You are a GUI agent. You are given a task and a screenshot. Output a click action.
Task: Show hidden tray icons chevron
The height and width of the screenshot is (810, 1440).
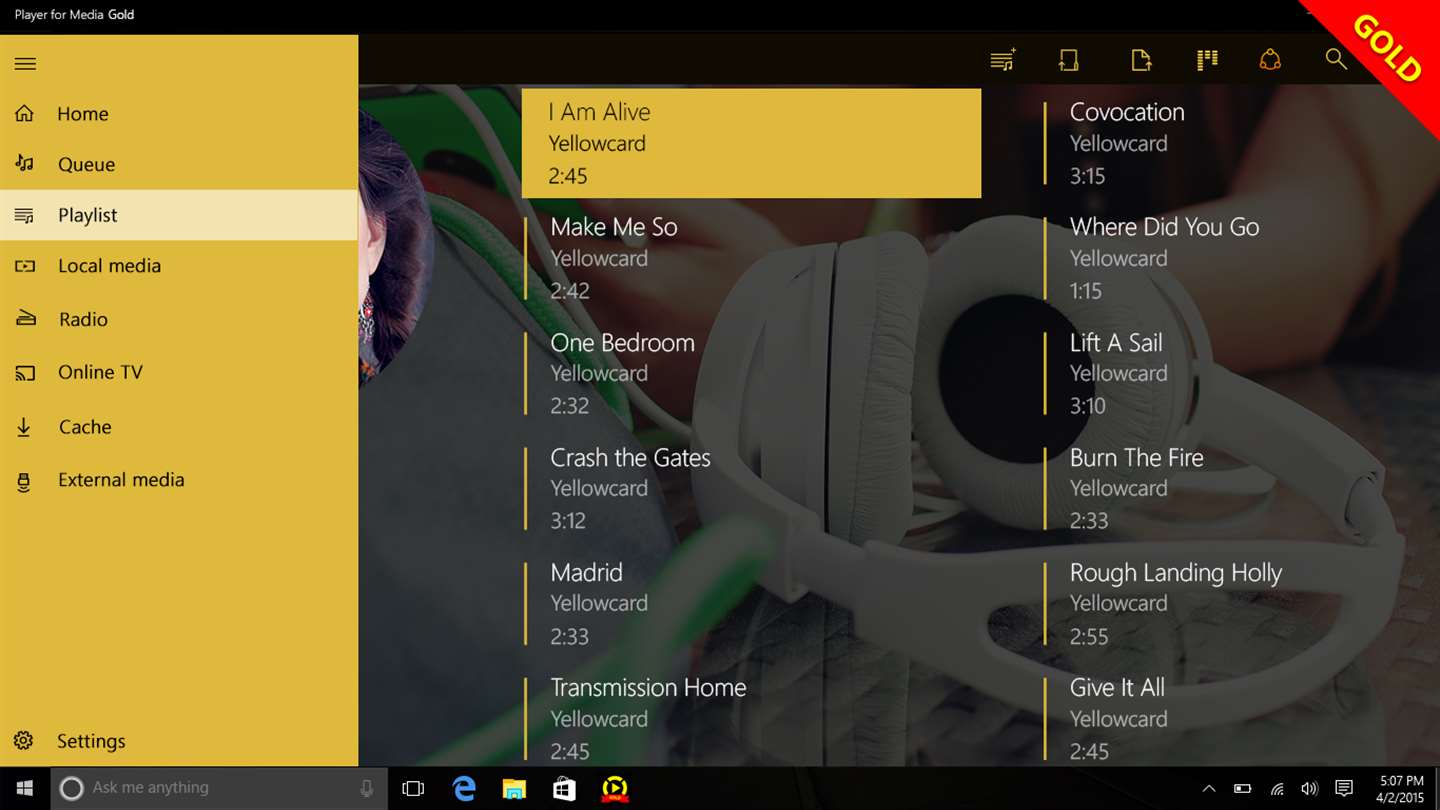pyautogui.click(x=1209, y=788)
